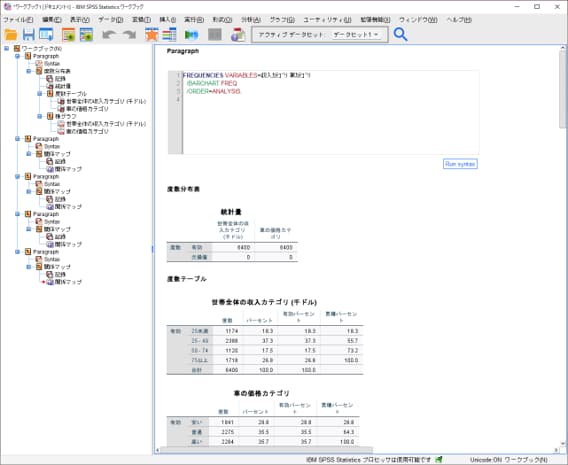Image resolution: width=568 pixels, height=465 pixels.
Task: Click the blue-framed picture toolbar icon before Undo
Action: (x=87, y=35)
